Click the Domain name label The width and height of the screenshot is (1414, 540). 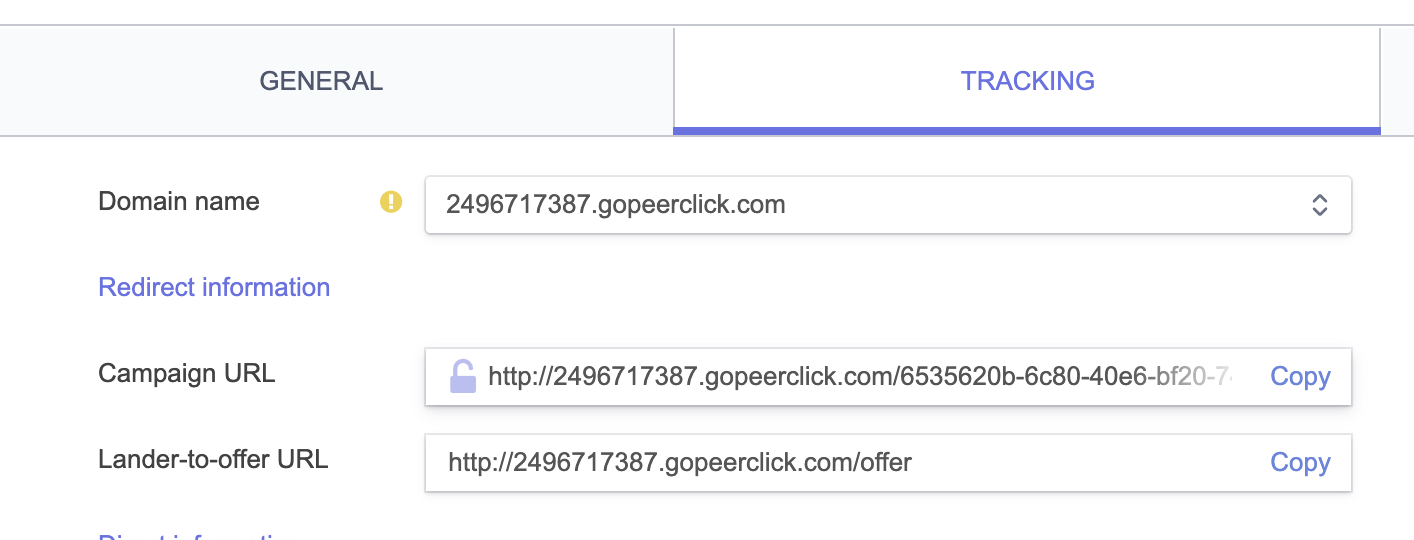point(179,202)
